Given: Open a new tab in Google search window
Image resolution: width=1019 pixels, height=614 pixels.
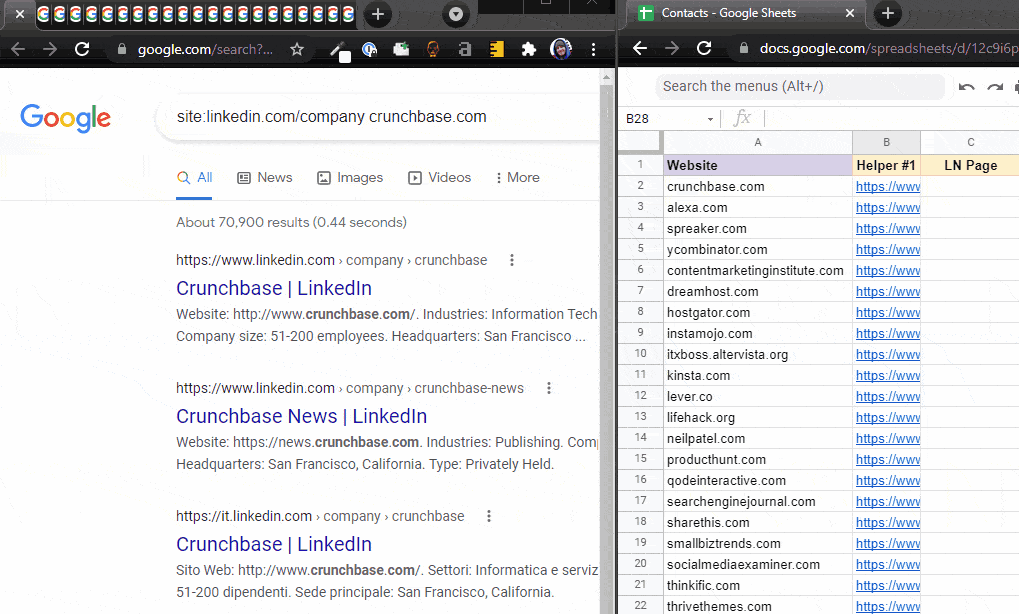Looking at the screenshot, I should pos(378,14).
